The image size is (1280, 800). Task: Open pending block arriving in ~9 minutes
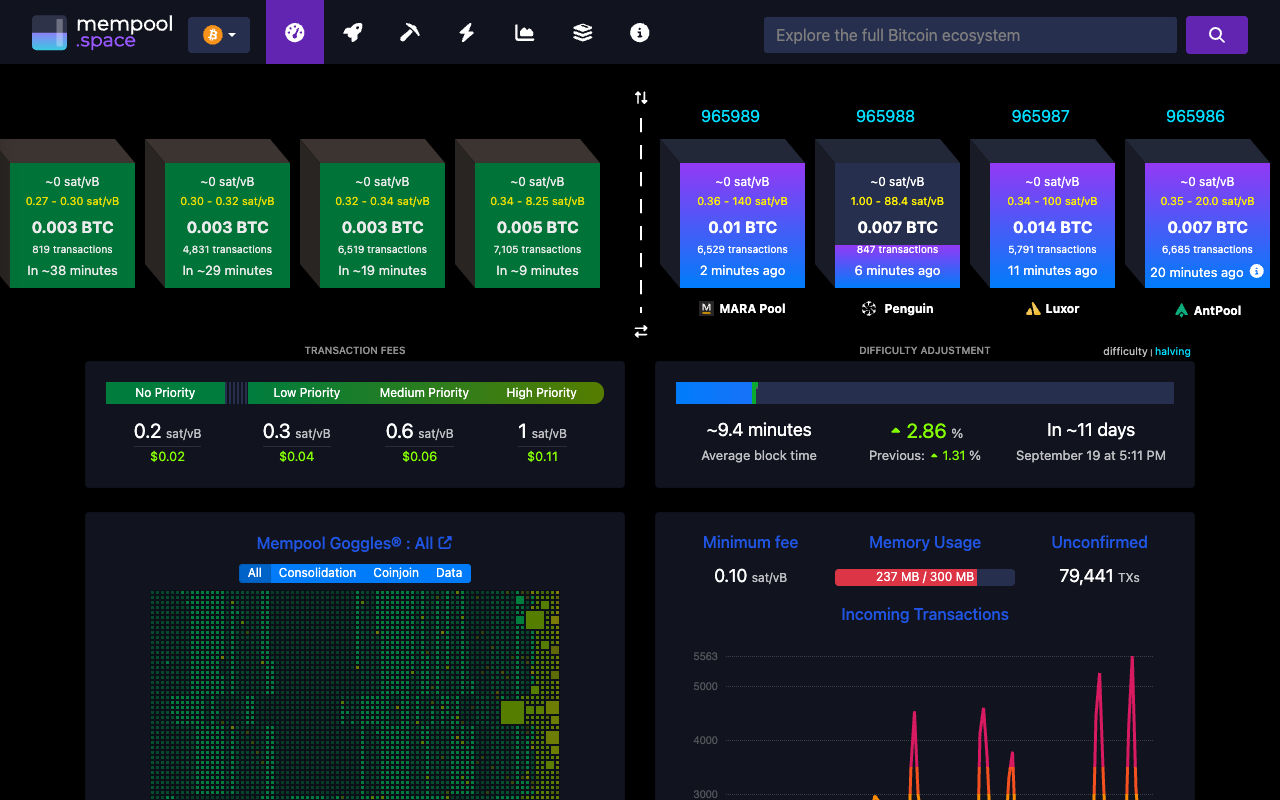pyautogui.click(x=537, y=226)
